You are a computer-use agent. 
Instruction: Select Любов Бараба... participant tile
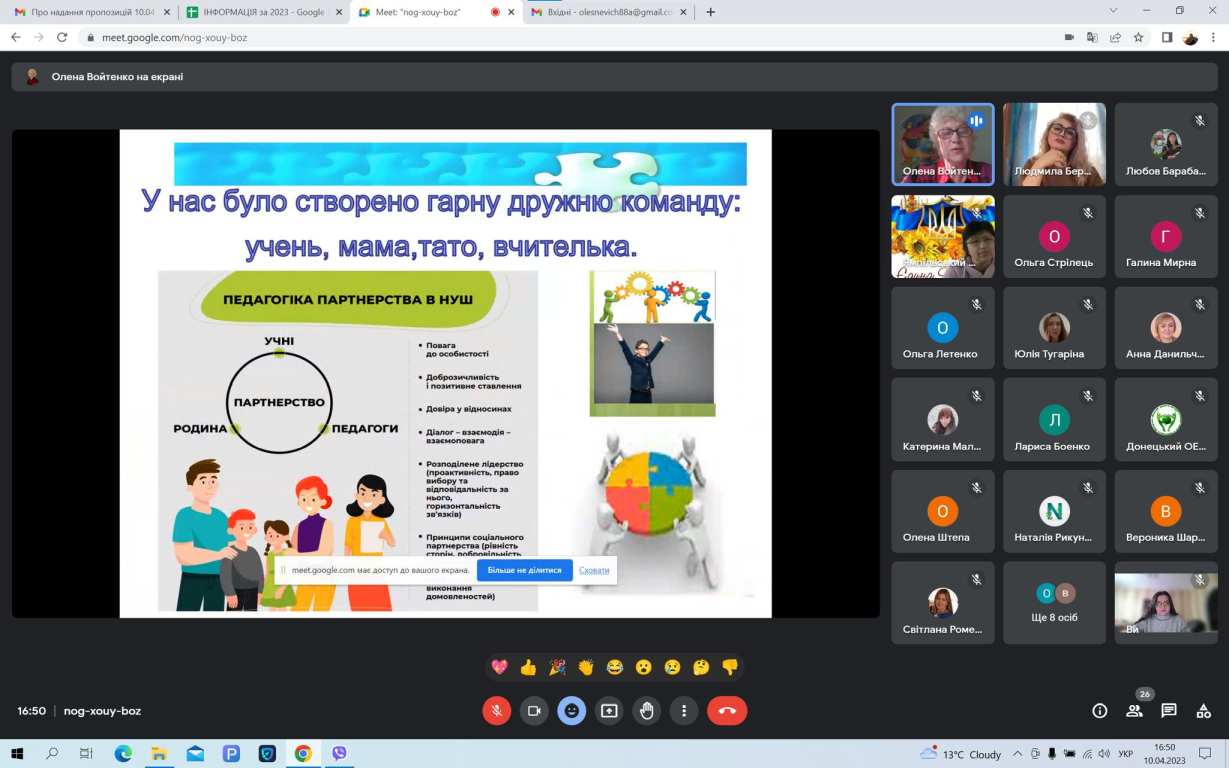coord(1165,144)
